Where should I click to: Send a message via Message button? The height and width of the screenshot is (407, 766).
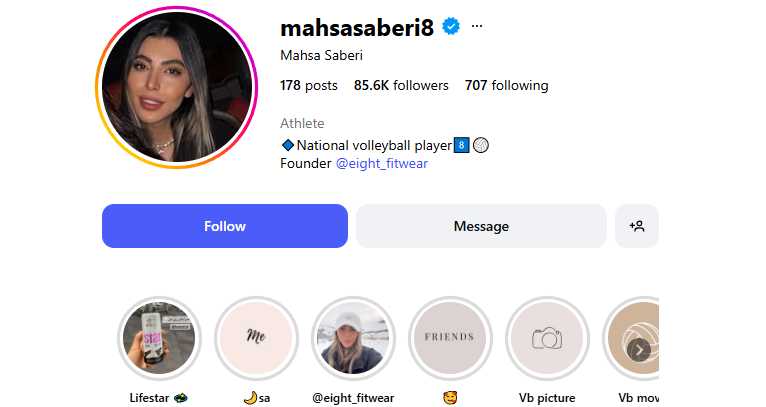pyautogui.click(x=481, y=226)
